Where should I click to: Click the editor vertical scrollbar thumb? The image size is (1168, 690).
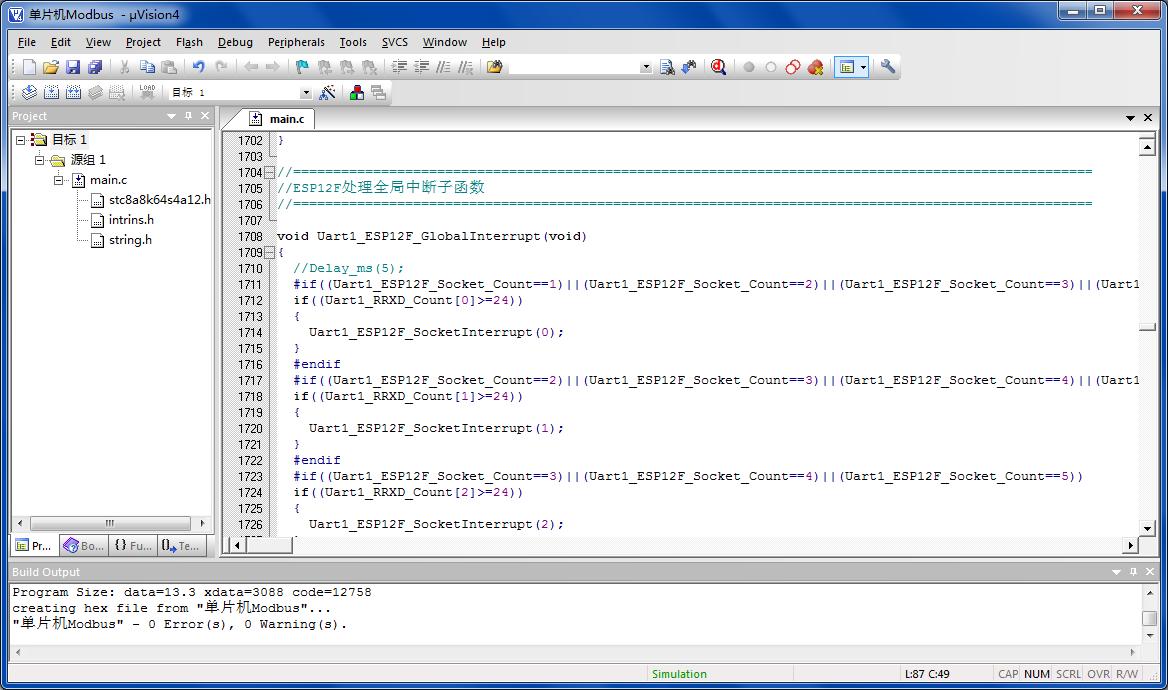1147,327
